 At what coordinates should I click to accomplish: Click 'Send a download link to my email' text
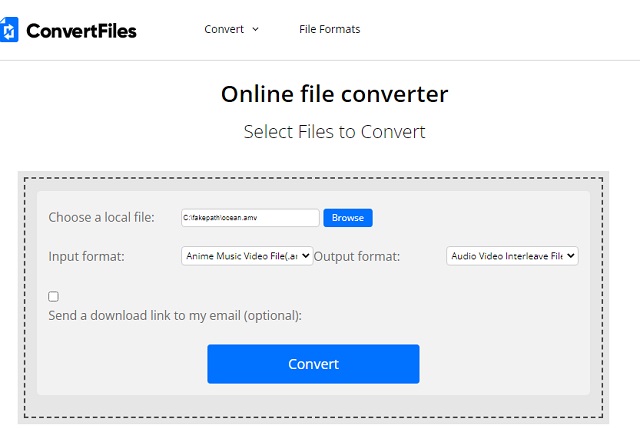175,315
